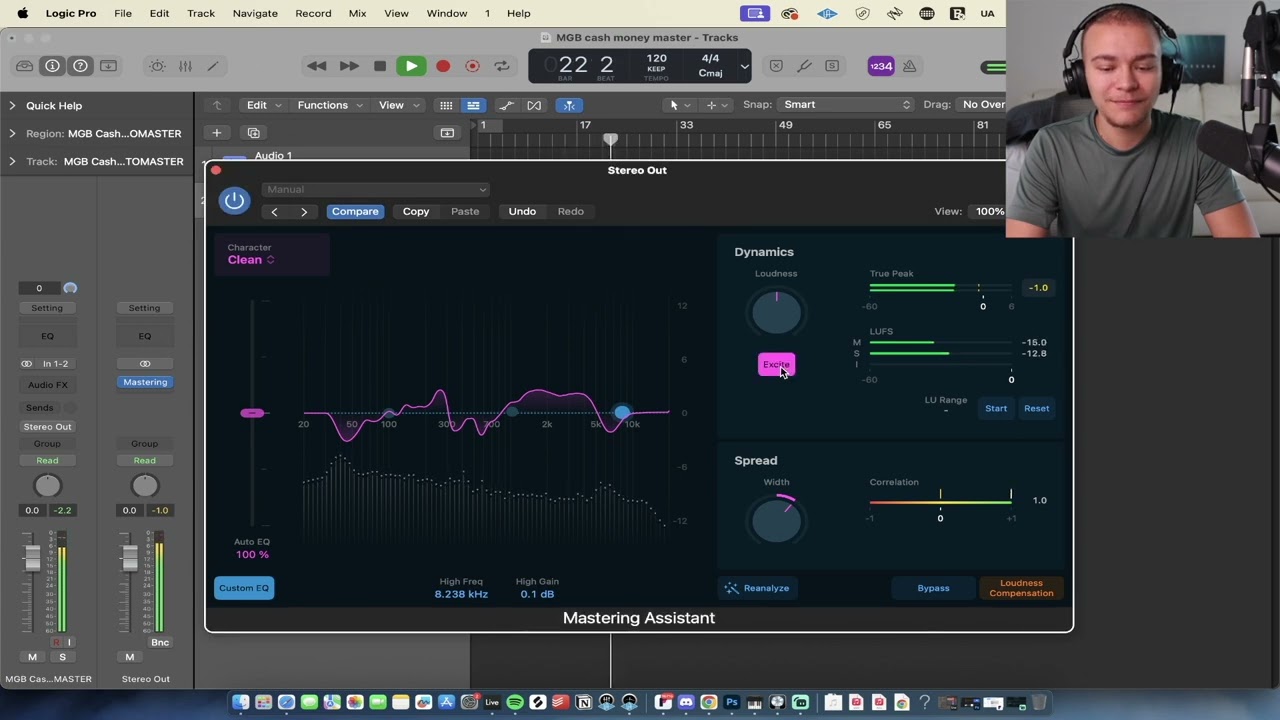Toggle Replace mode X icon
Screen dimensions: 1280x720
tap(776, 66)
